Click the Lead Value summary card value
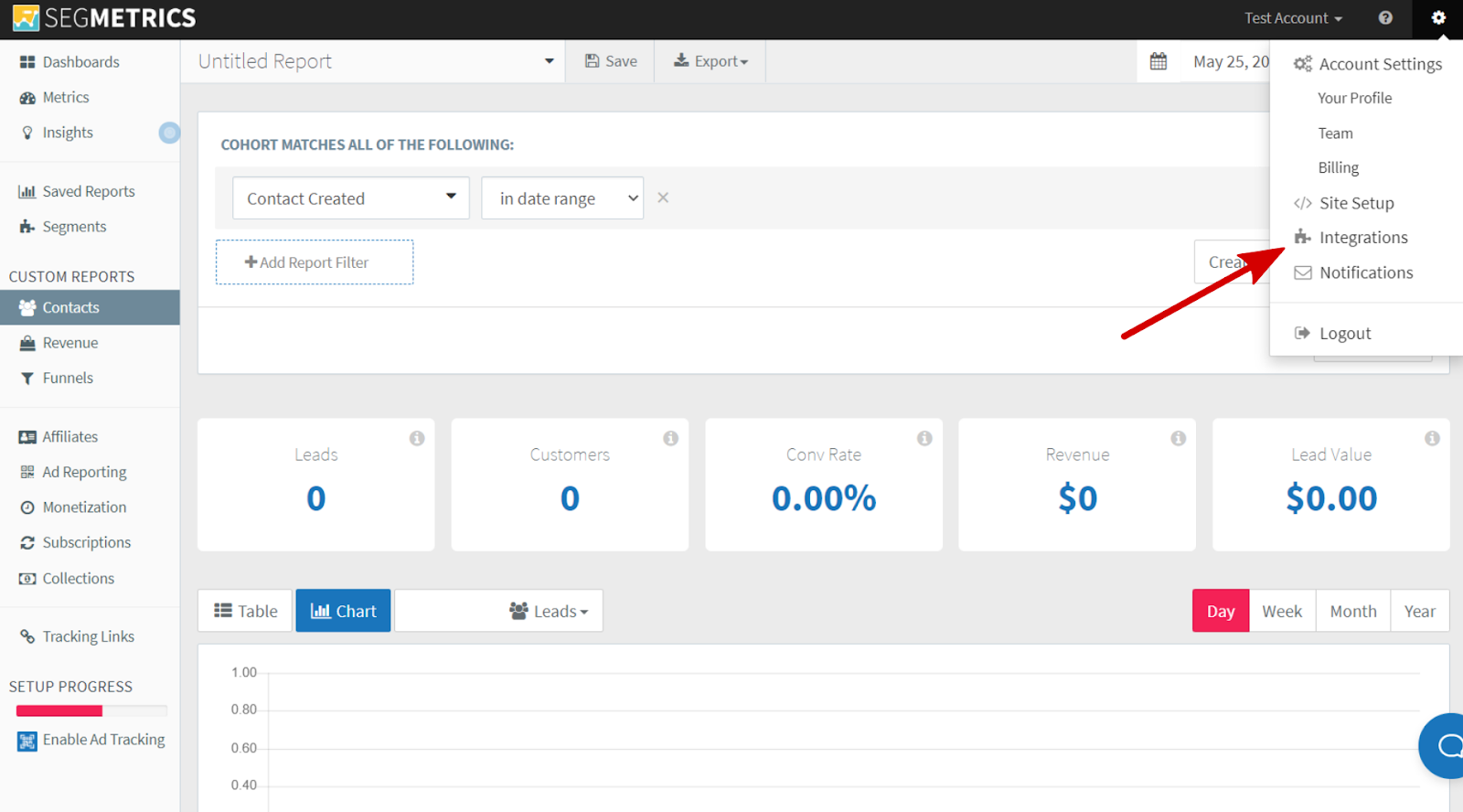Screen dimensions: 1463x812 [x=1331, y=498]
